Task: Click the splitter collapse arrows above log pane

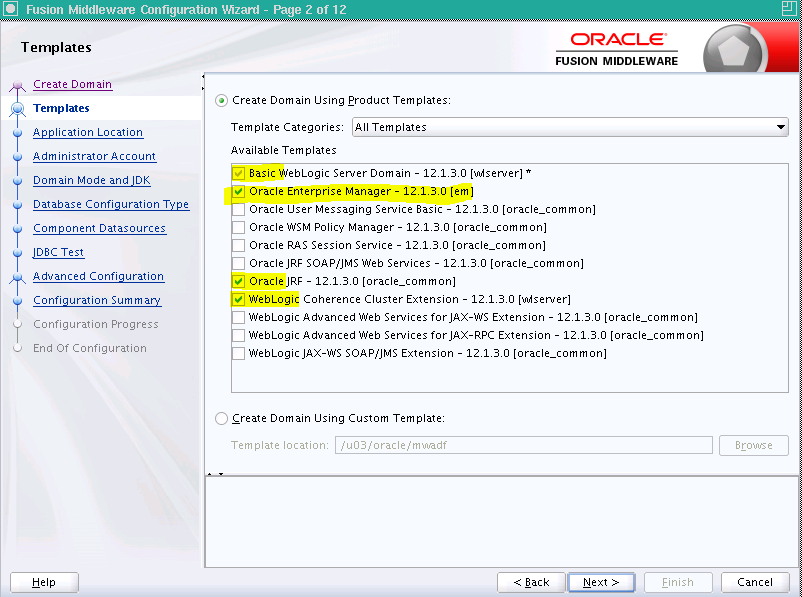Action: [215, 474]
